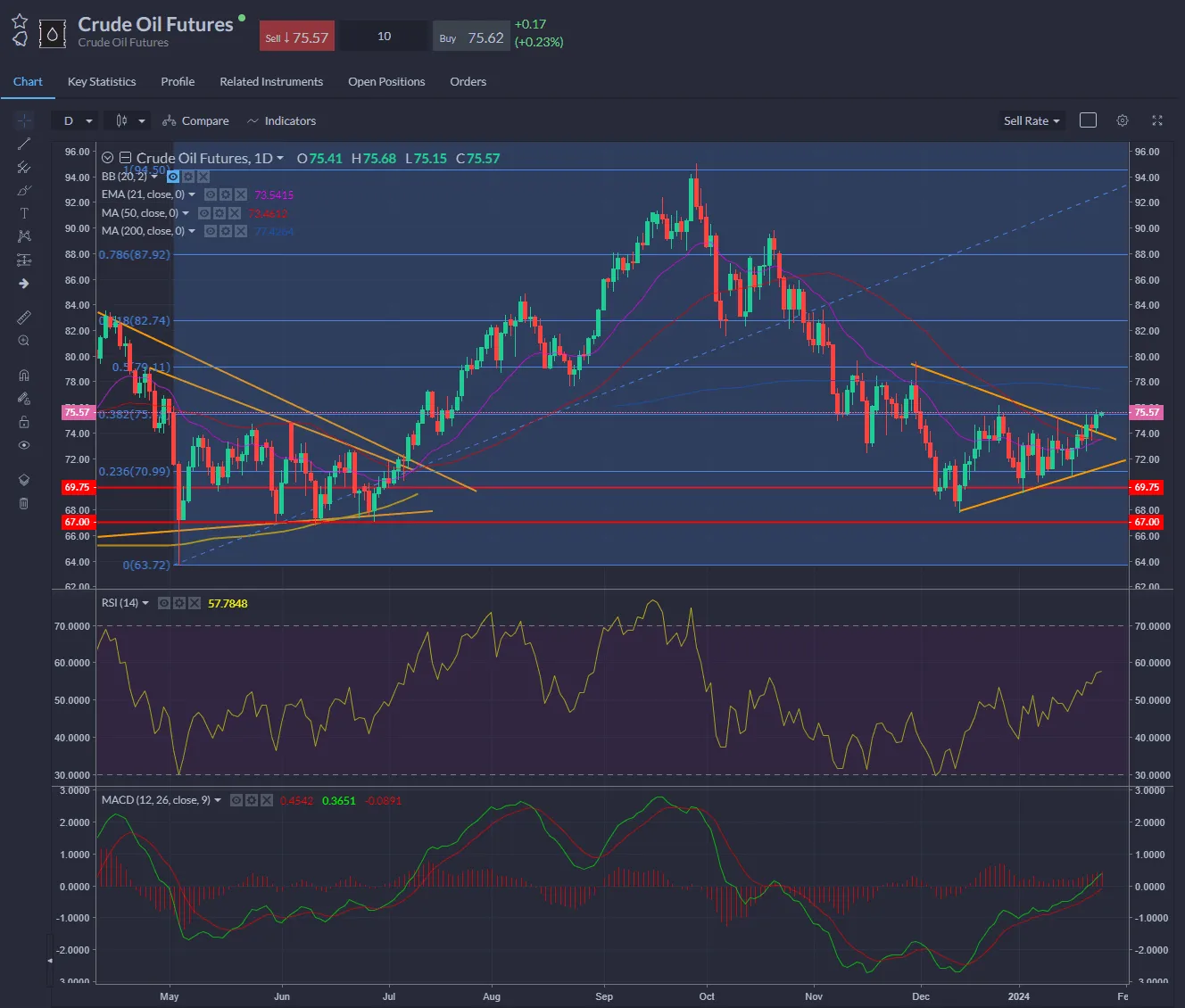The height and width of the screenshot is (1008, 1185).
Task: Open settings for MACD indicator
Action: pyautogui.click(x=252, y=800)
